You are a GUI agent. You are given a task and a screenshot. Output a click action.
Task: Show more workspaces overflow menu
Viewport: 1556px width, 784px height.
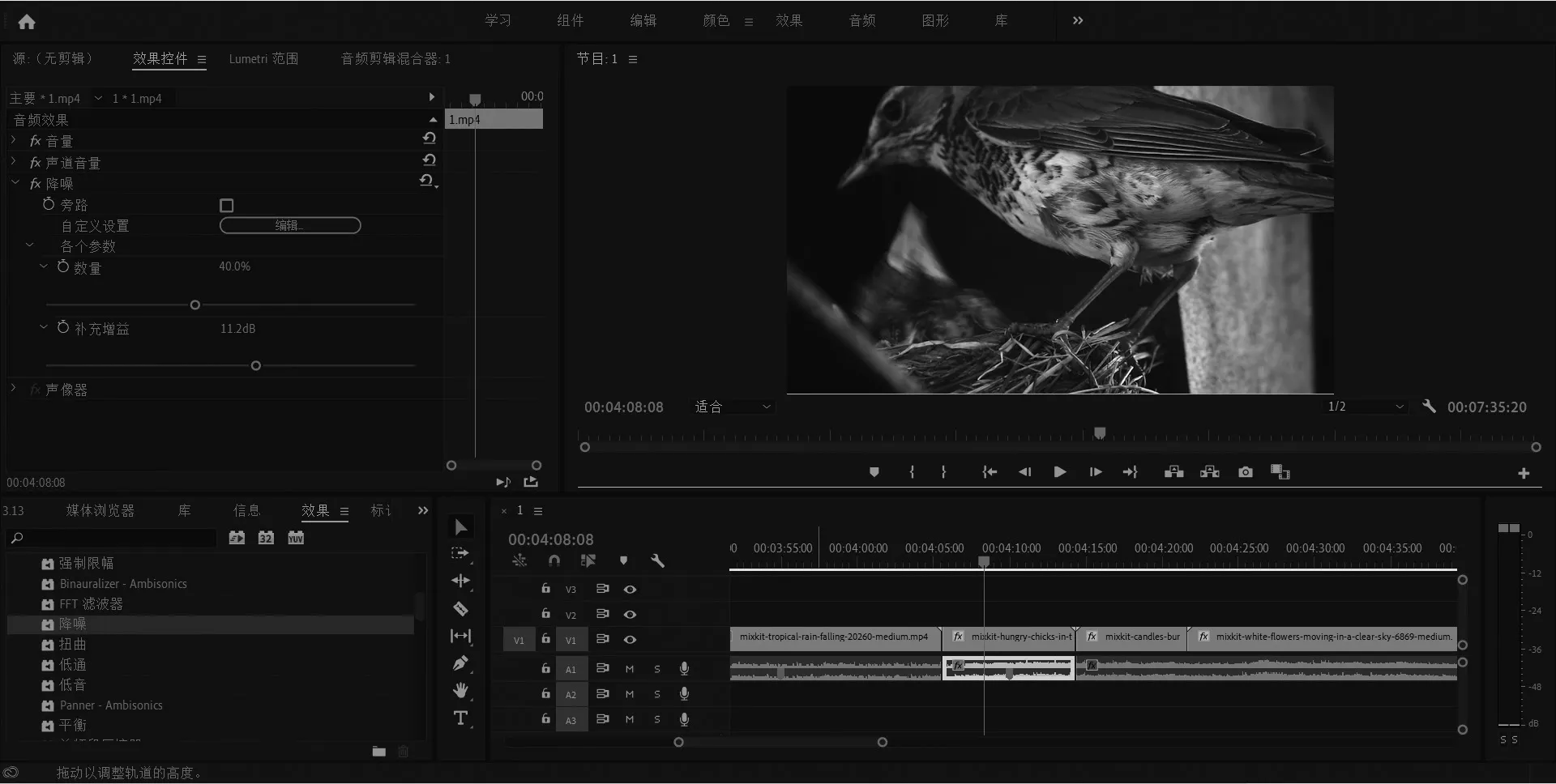(1078, 20)
